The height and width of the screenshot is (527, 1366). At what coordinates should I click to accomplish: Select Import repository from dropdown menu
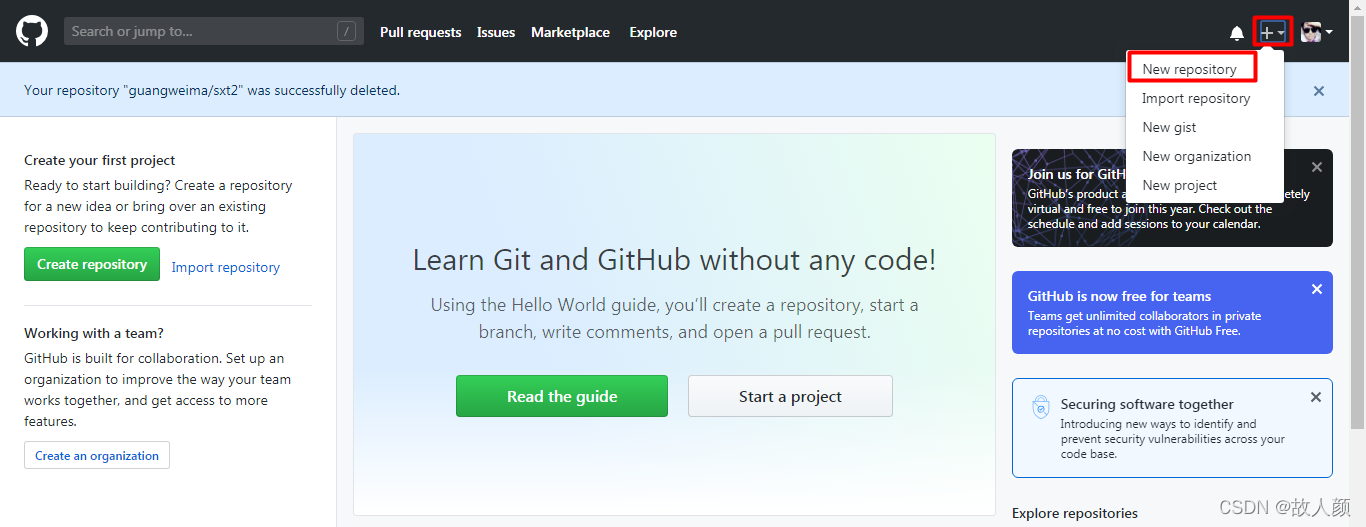click(x=1196, y=98)
